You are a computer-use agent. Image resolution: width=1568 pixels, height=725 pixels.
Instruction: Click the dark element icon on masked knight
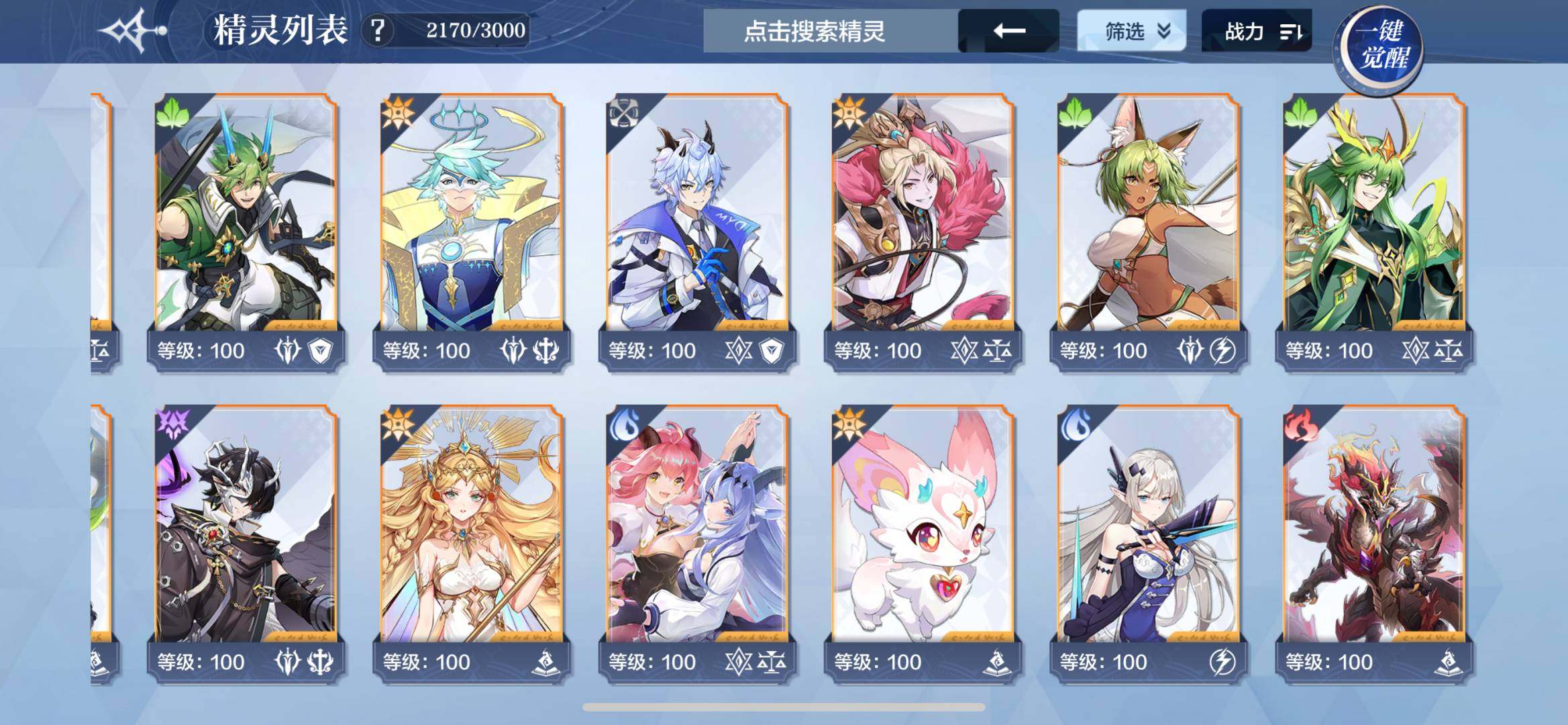[172, 424]
